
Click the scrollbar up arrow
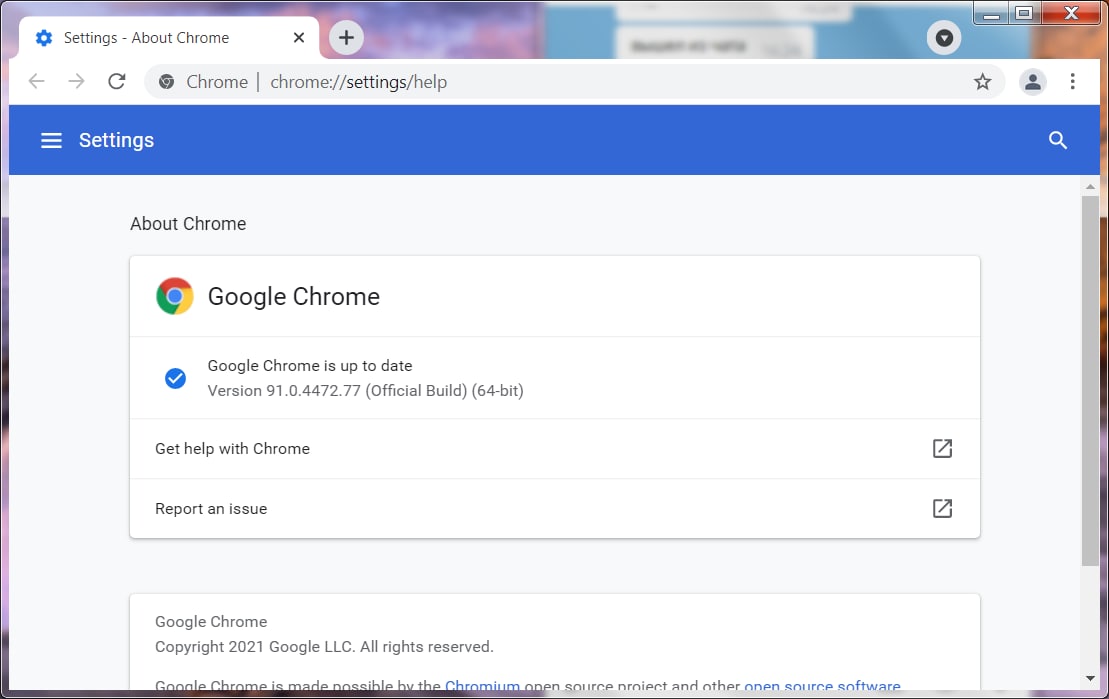1090,187
